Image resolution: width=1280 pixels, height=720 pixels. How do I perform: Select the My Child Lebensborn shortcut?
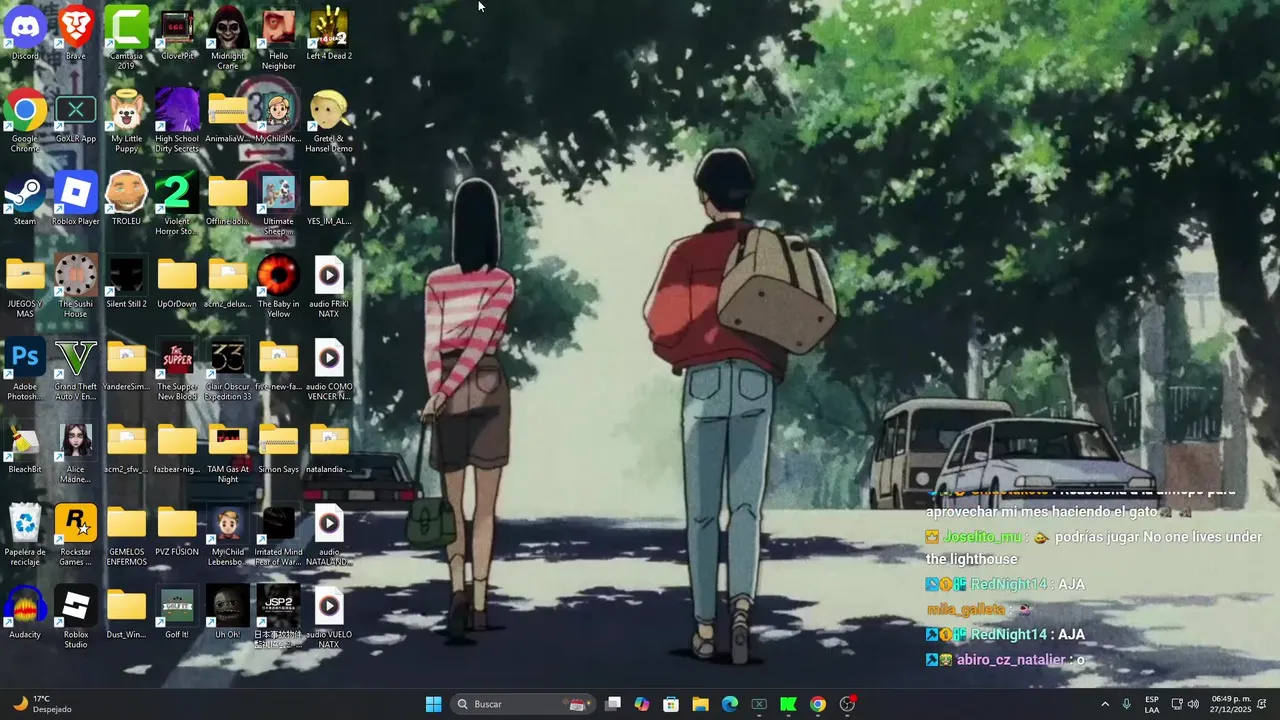[x=228, y=535]
